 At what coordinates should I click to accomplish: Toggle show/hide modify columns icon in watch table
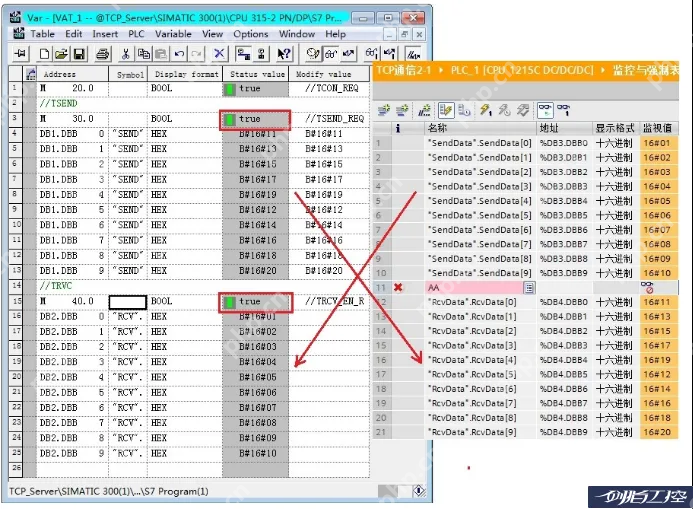click(448, 109)
